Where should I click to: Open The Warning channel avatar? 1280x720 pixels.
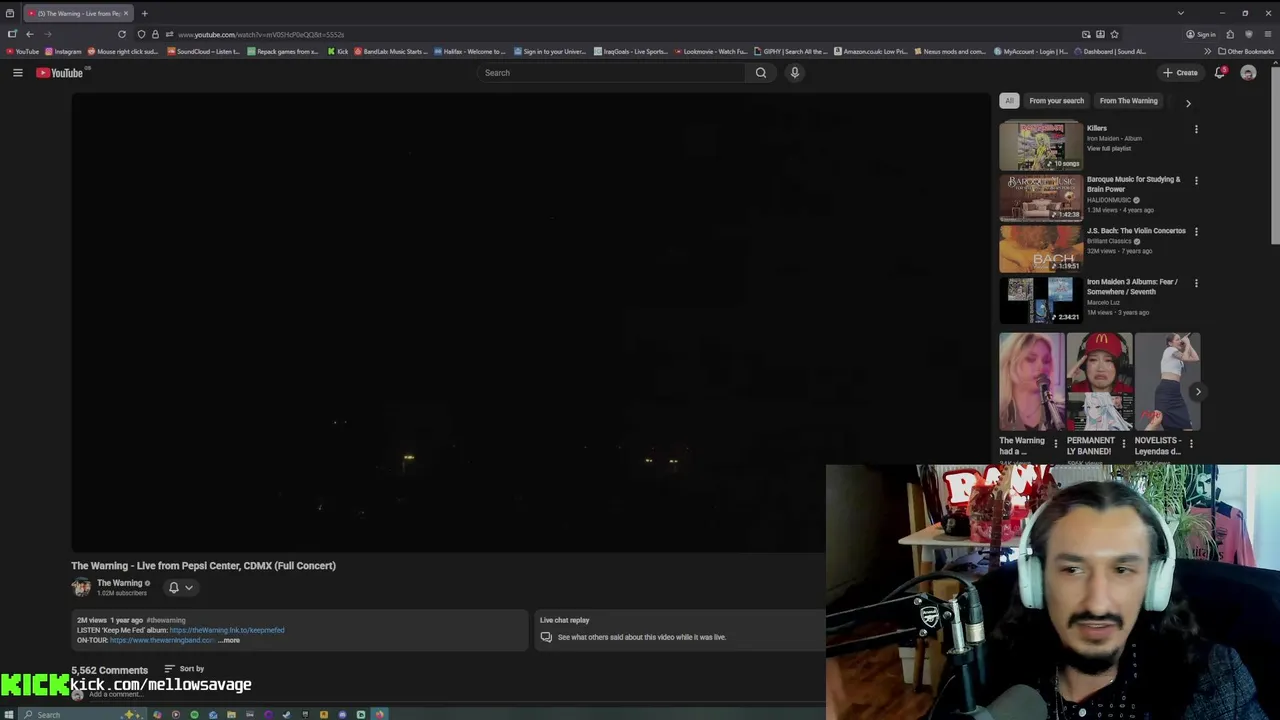click(81, 588)
